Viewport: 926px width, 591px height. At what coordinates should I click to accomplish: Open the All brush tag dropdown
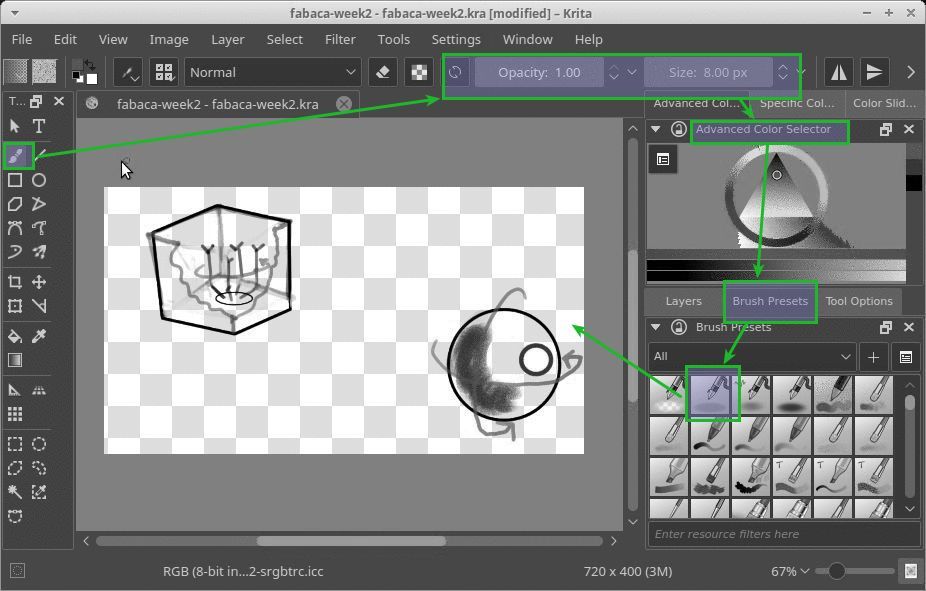click(752, 357)
